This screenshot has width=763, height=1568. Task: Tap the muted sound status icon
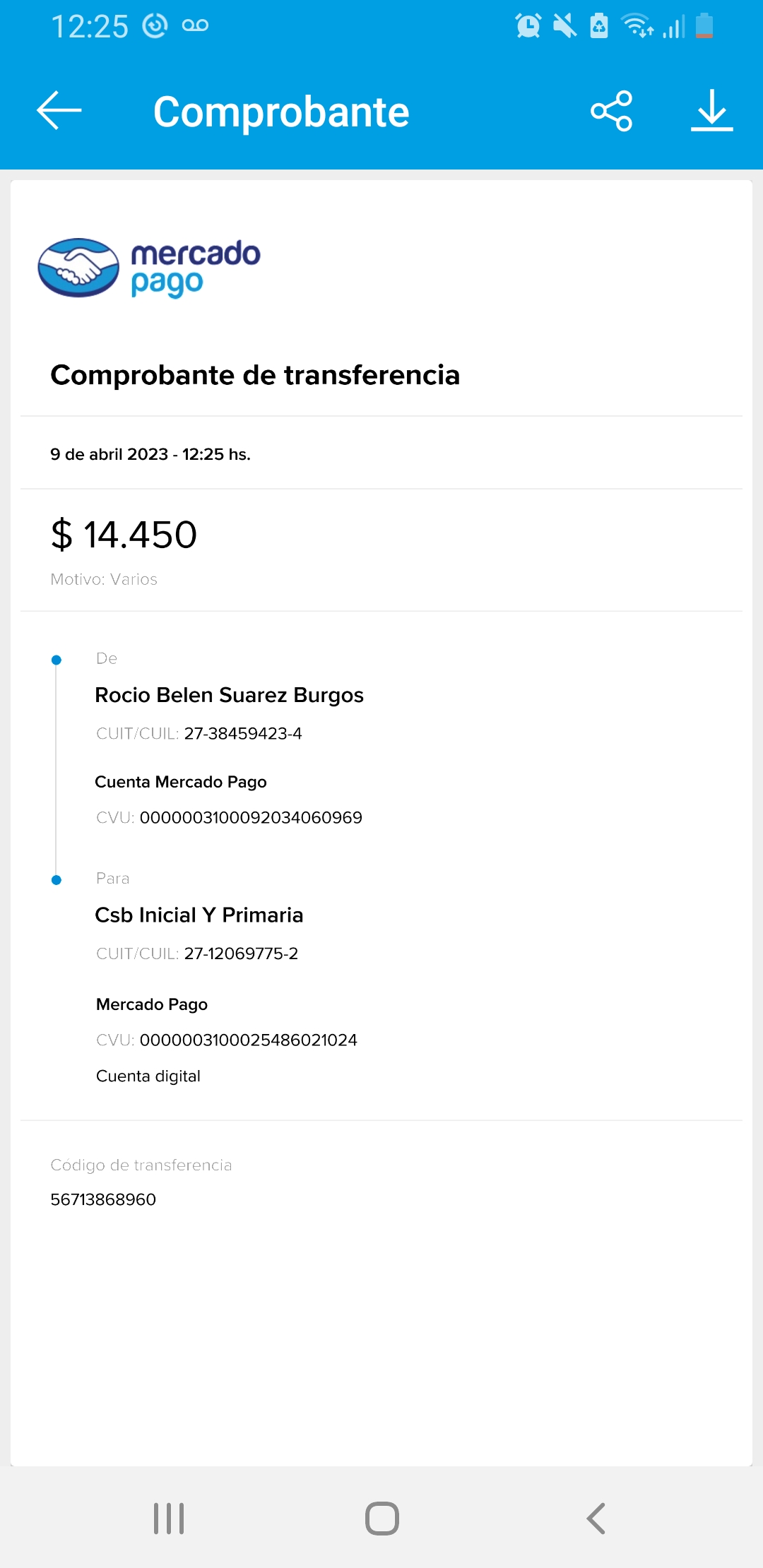564,26
